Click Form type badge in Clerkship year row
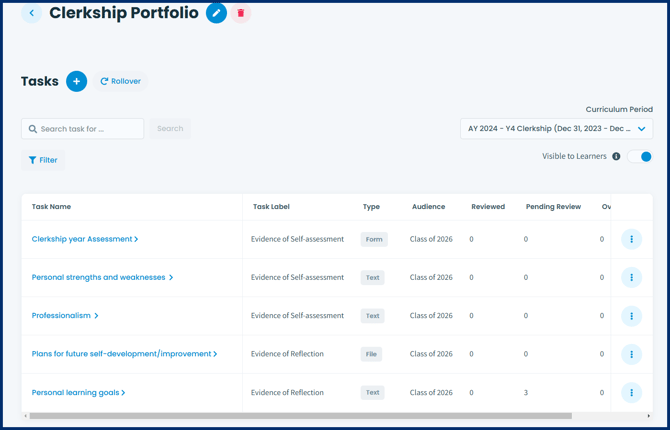Screen dimensions: 670x430 click(x=374, y=239)
